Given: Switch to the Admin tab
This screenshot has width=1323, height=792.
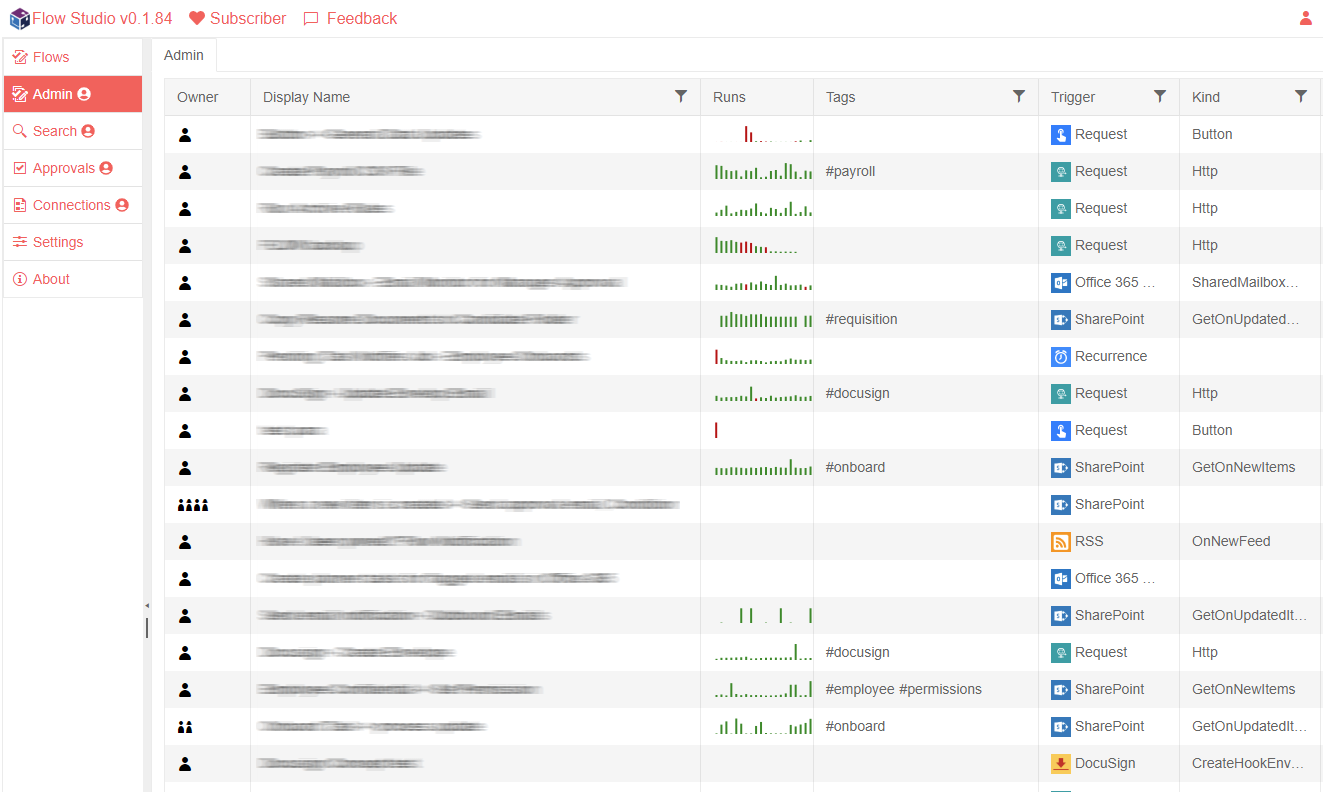Looking at the screenshot, I should (x=184, y=55).
